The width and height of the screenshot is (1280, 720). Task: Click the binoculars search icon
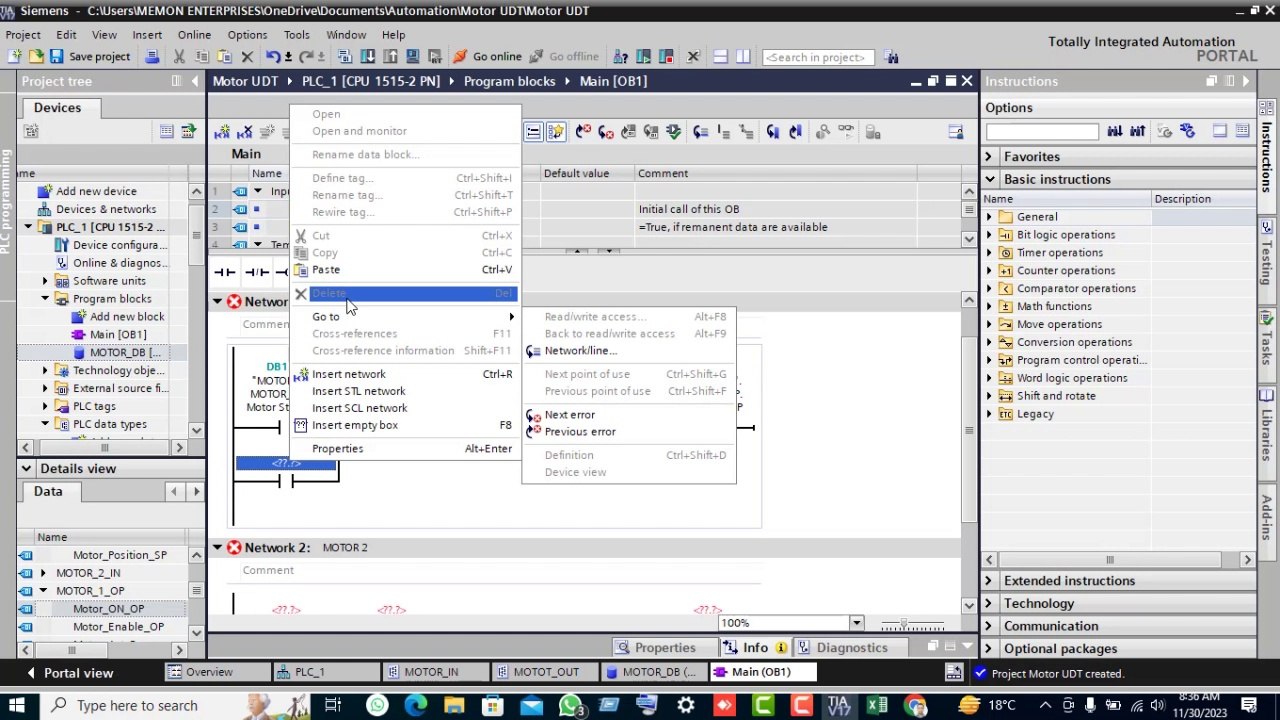tap(891, 57)
